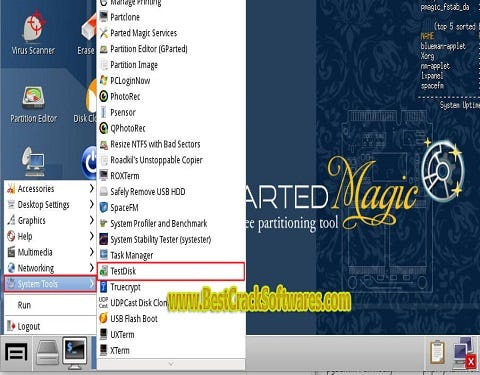Screen dimensions: 480x375
Task: Click the SpaceFM shield icon
Action: tap(104, 207)
